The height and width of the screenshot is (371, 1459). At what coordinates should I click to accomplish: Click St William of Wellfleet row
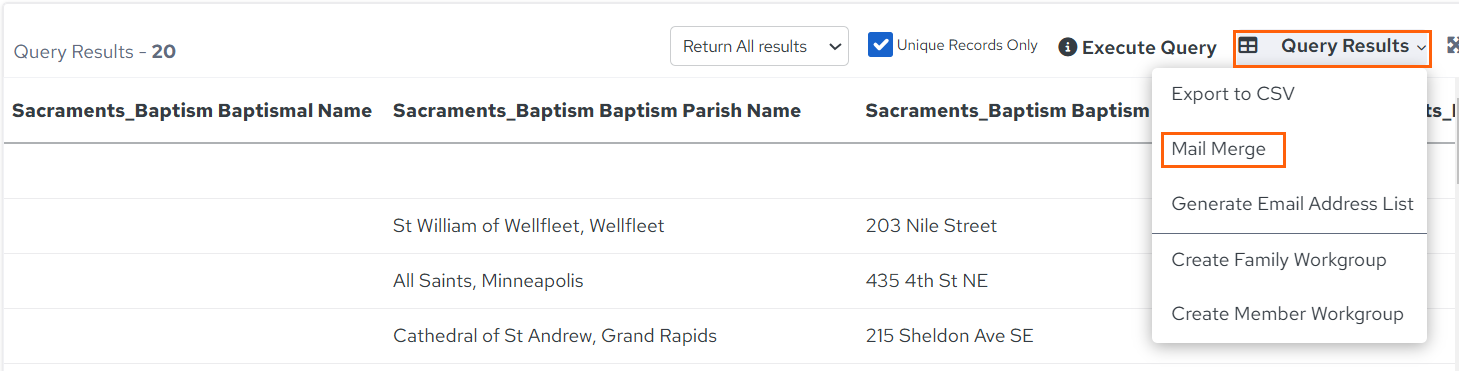[x=528, y=226]
